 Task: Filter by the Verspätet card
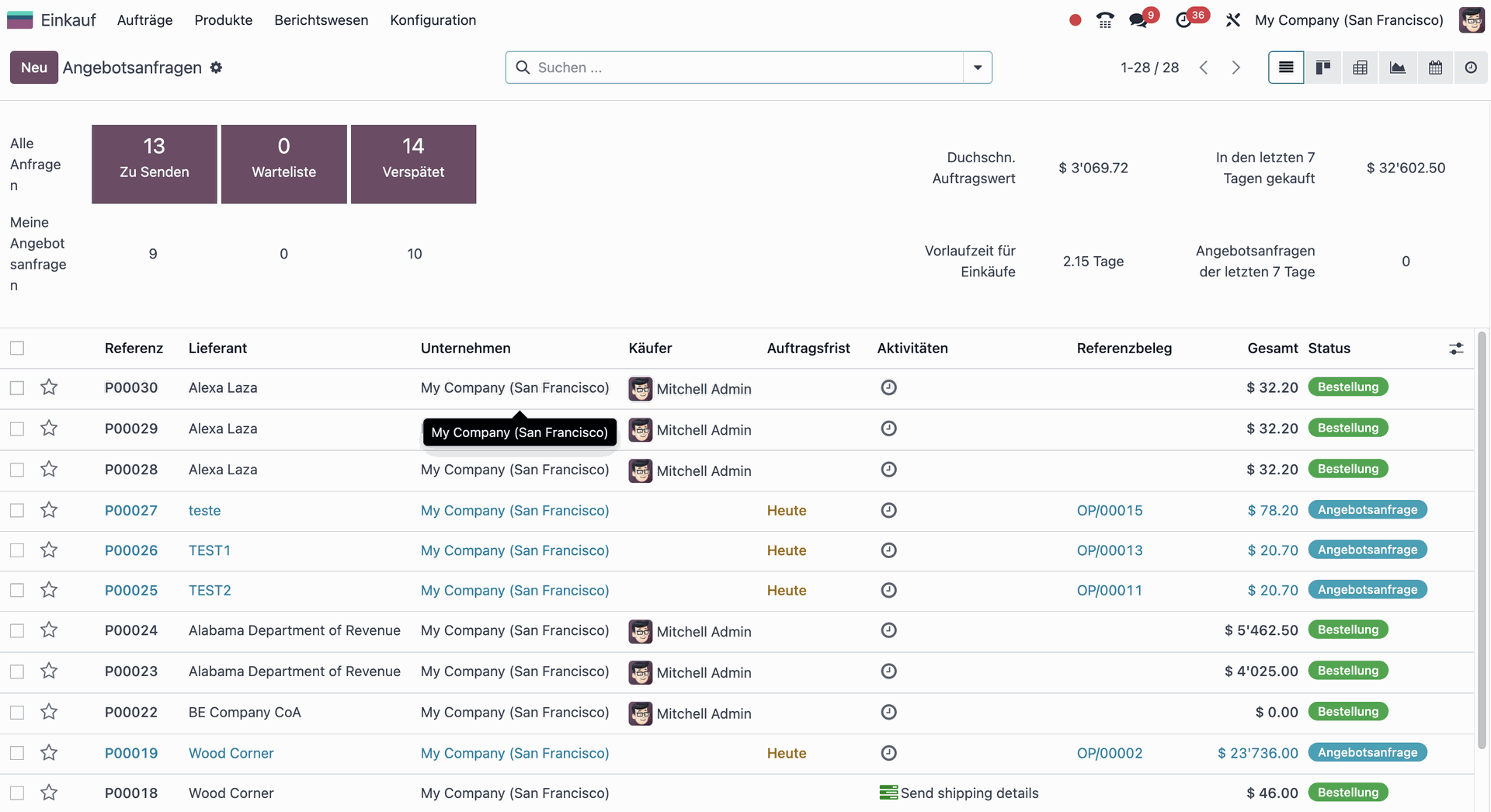413,165
